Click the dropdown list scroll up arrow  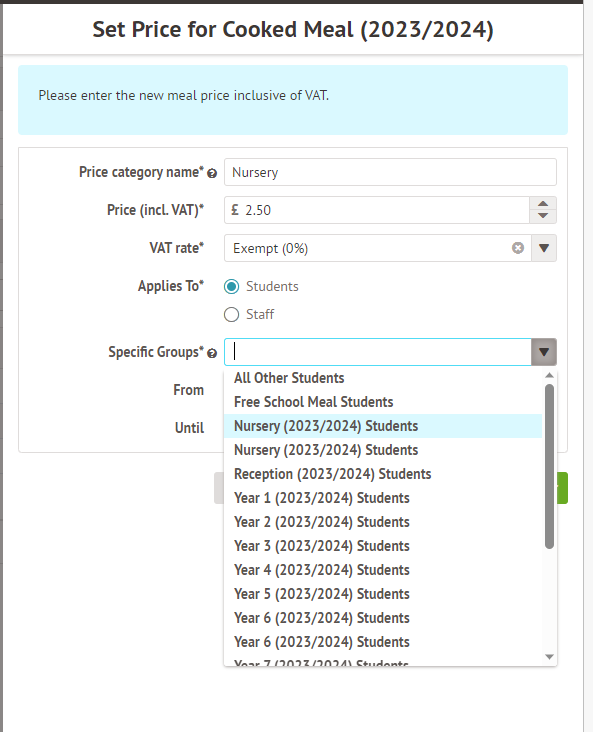(550, 375)
